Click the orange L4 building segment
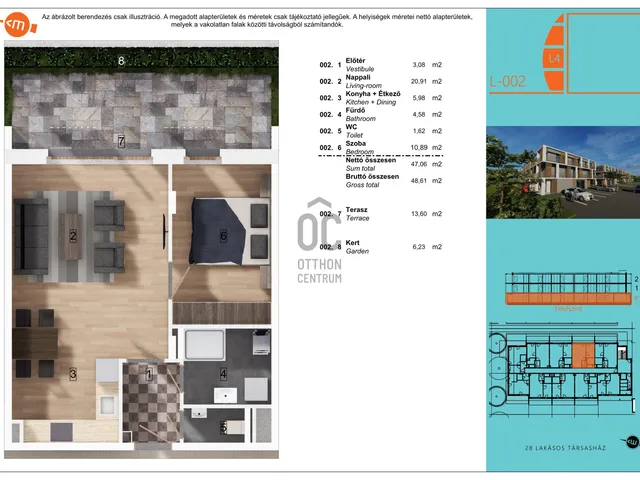This screenshot has width=640, height=480. tap(553, 58)
